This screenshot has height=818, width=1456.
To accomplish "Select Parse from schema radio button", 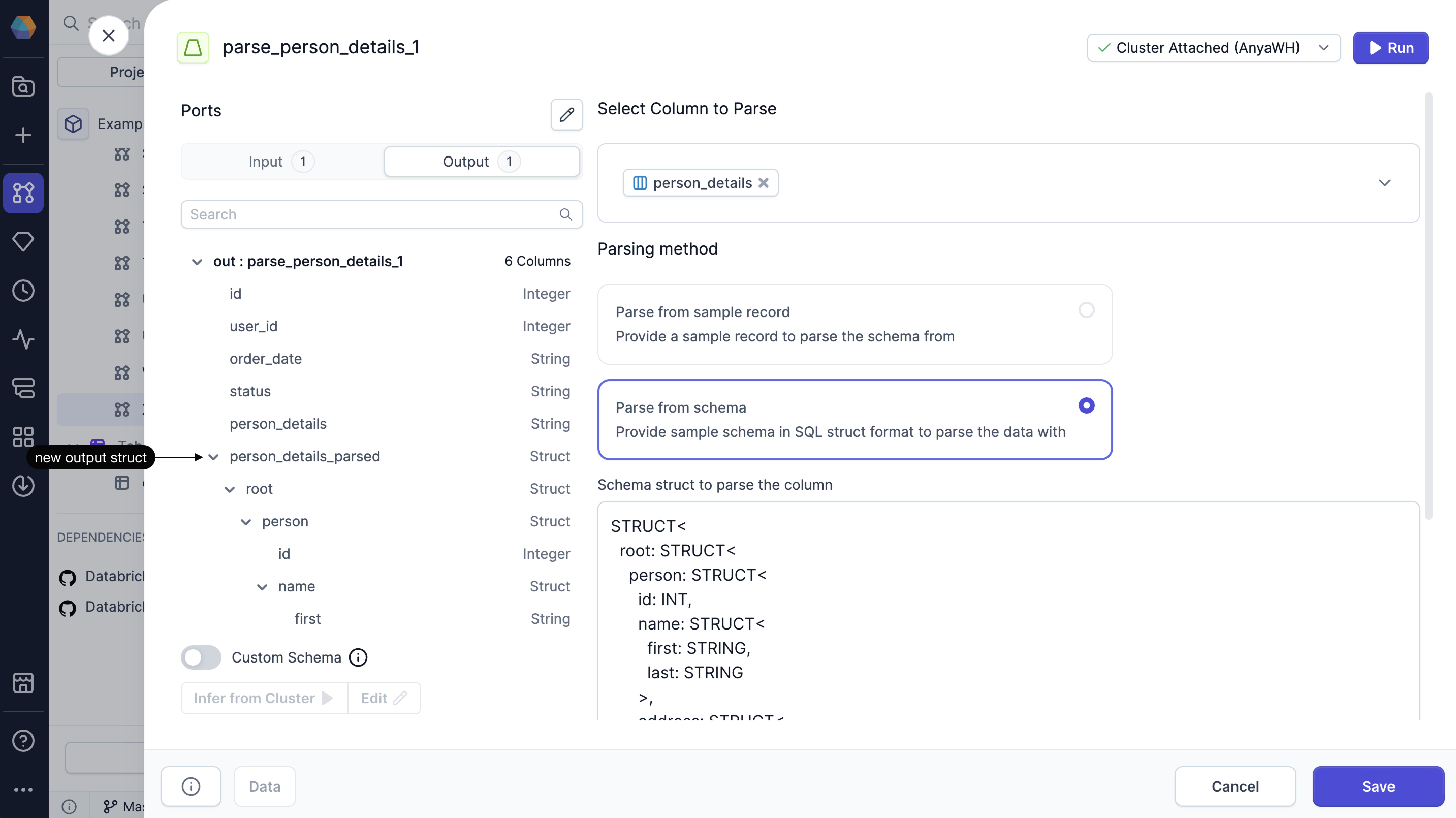I will (x=1086, y=405).
